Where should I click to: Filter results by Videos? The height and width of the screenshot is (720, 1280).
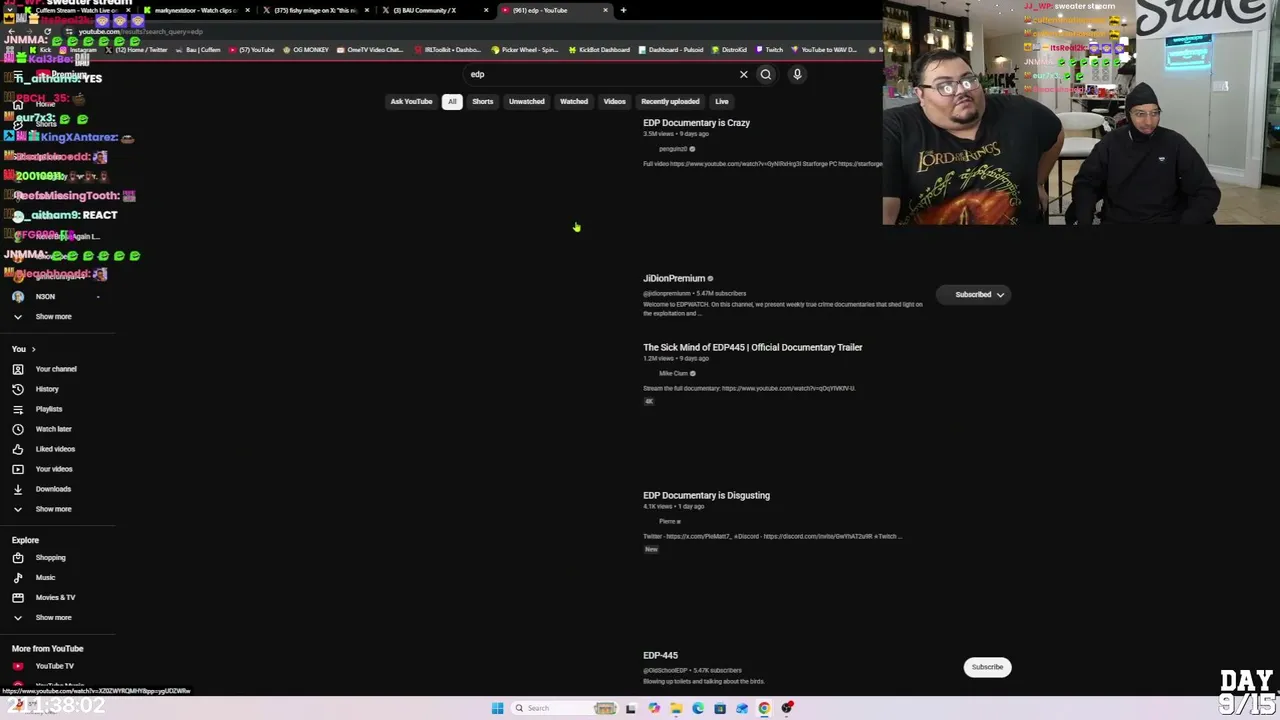pos(615,101)
